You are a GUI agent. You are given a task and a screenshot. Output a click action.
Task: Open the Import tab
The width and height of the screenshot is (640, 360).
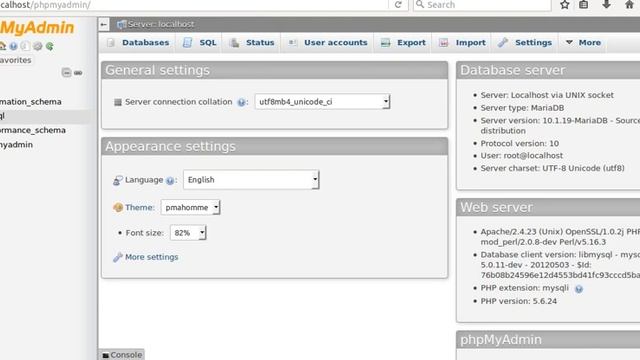tap(462, 42)
